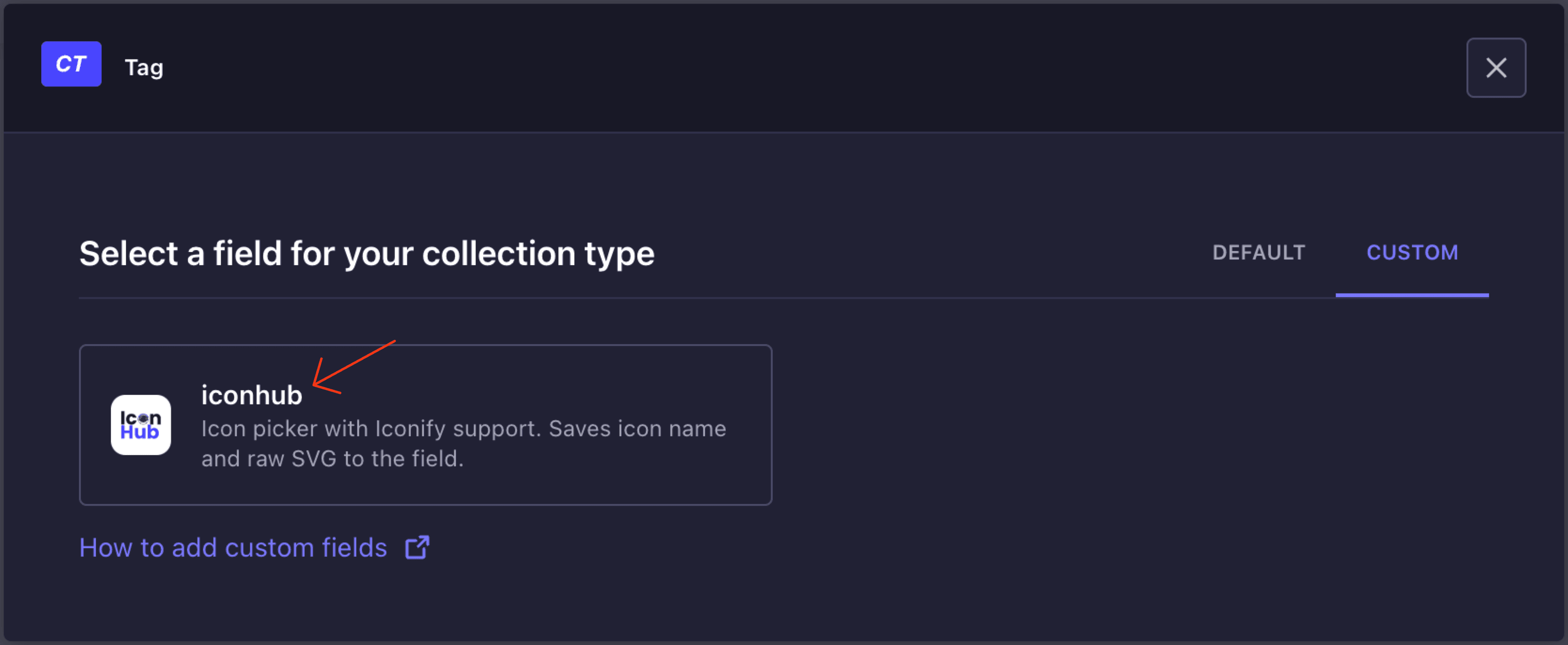This screenshot has height=645, width=1568.
Task: Close the Tag field selection dialog
Action: point(1496,68)
